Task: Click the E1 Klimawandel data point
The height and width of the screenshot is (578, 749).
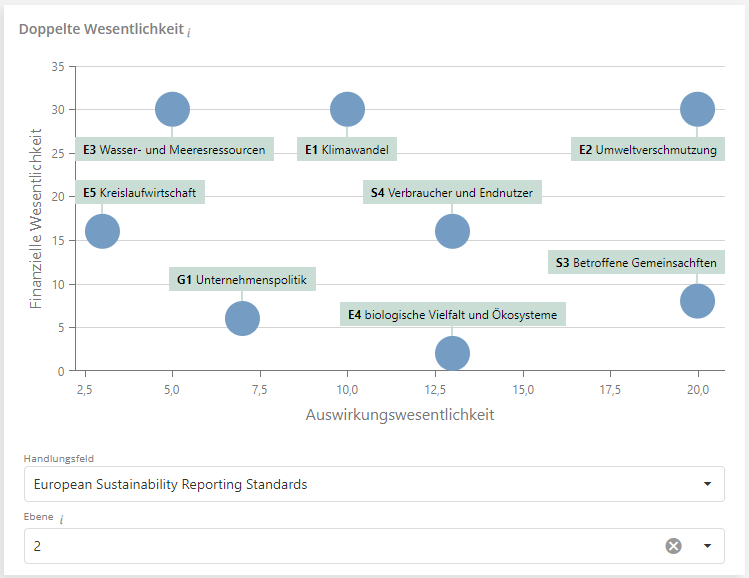Action: [x=347, y=109]
